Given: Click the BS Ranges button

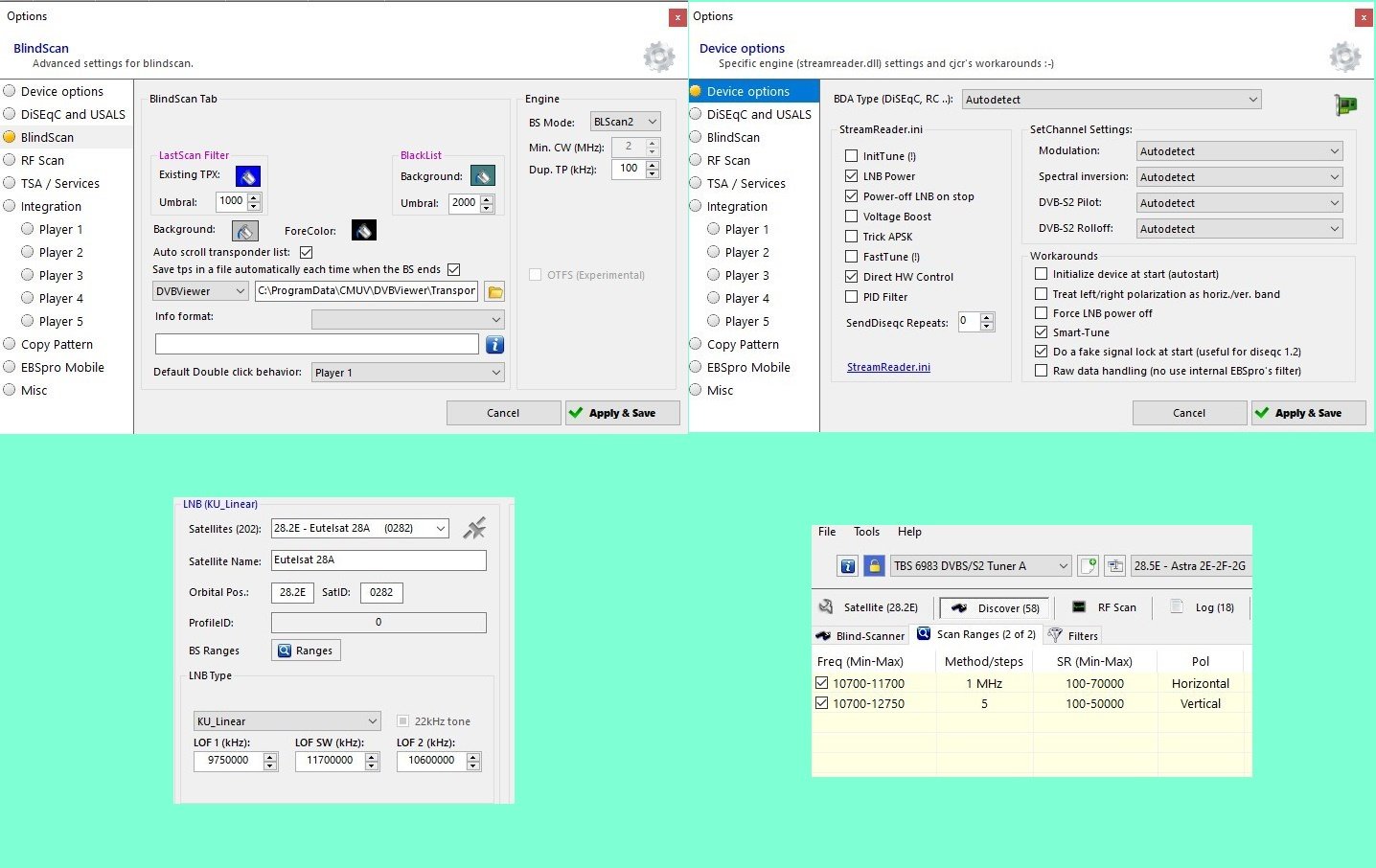Looking at the screenshot, I should 306,651.
